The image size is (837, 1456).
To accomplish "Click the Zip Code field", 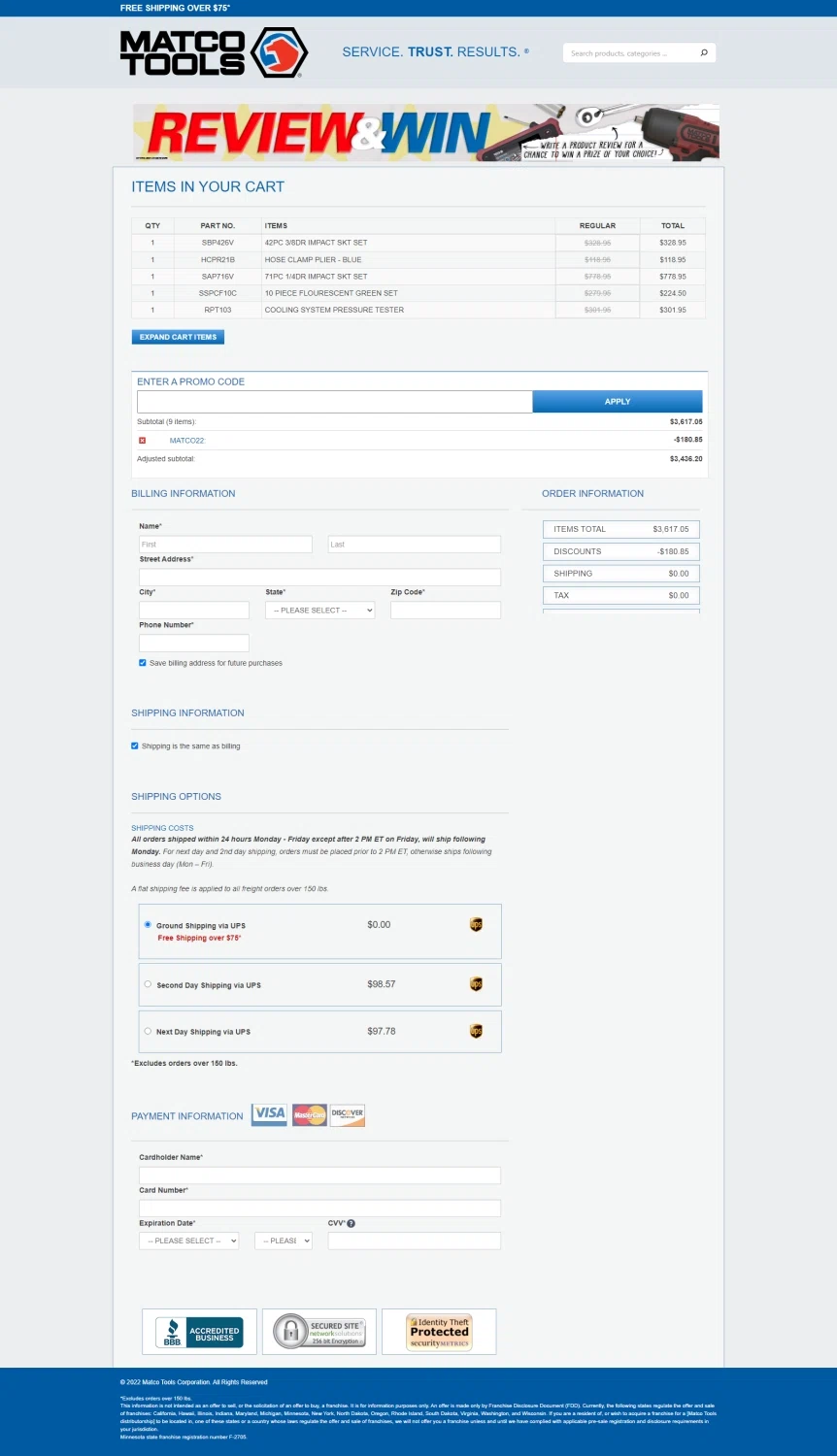I will pos(446,611).
